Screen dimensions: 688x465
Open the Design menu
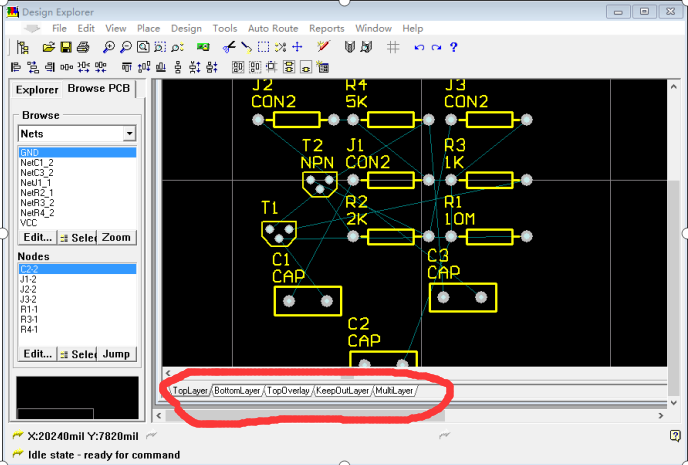(x=186, y=29)
